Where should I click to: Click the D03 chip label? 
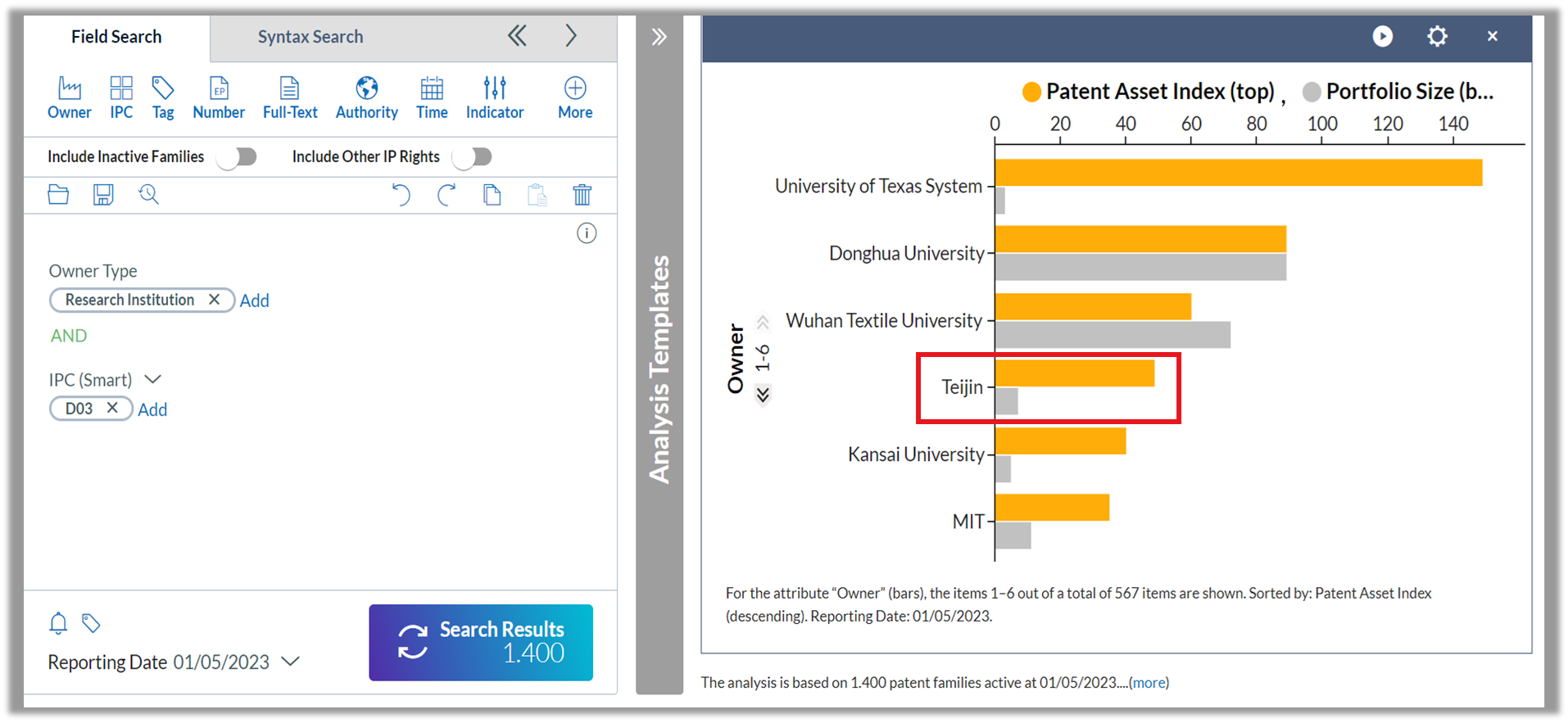coord(79,409)
